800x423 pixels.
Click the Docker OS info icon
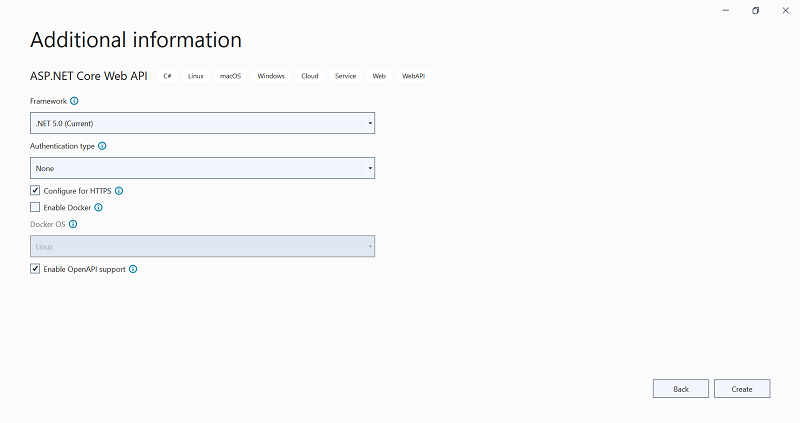point(73,224)
